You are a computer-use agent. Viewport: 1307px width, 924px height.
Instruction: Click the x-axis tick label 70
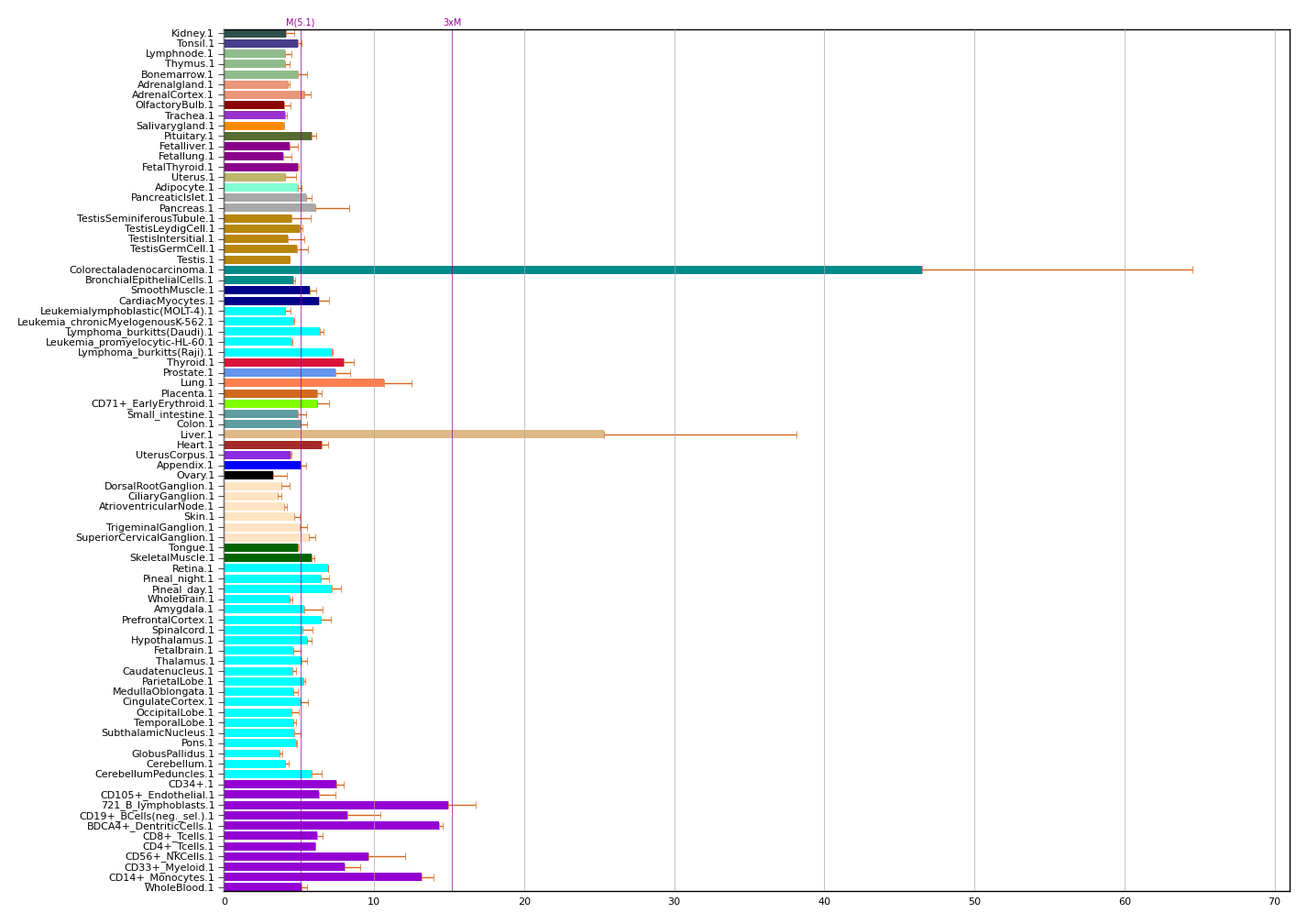[1274, 902]
